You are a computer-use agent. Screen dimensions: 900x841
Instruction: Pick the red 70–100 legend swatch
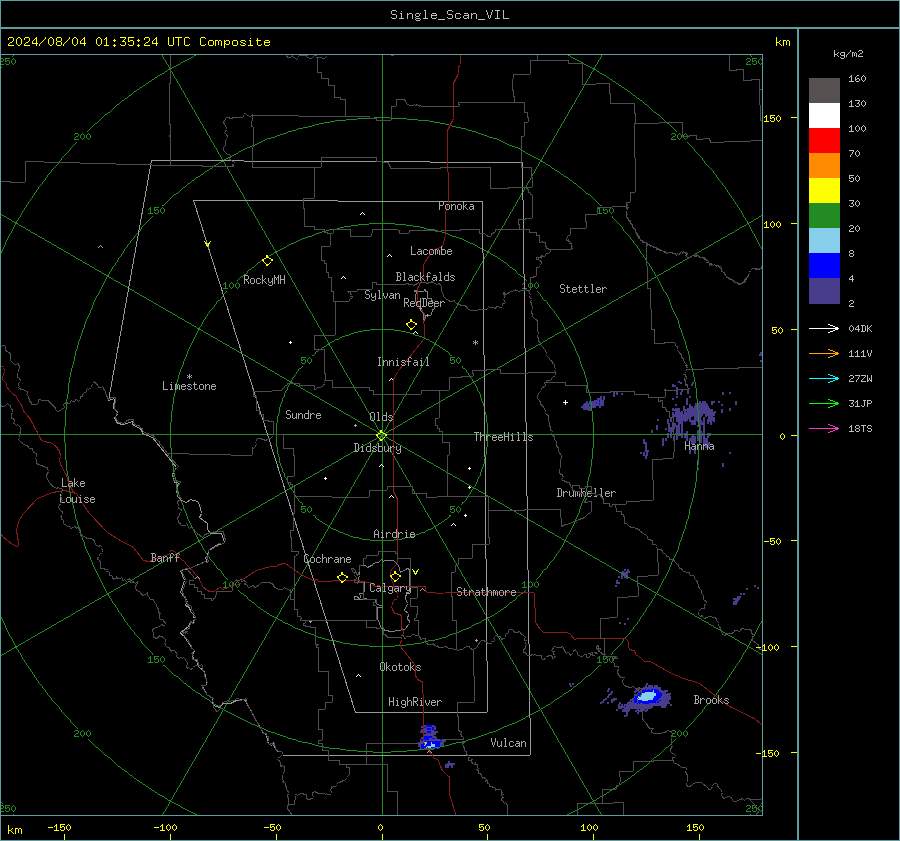click(824, 141)
